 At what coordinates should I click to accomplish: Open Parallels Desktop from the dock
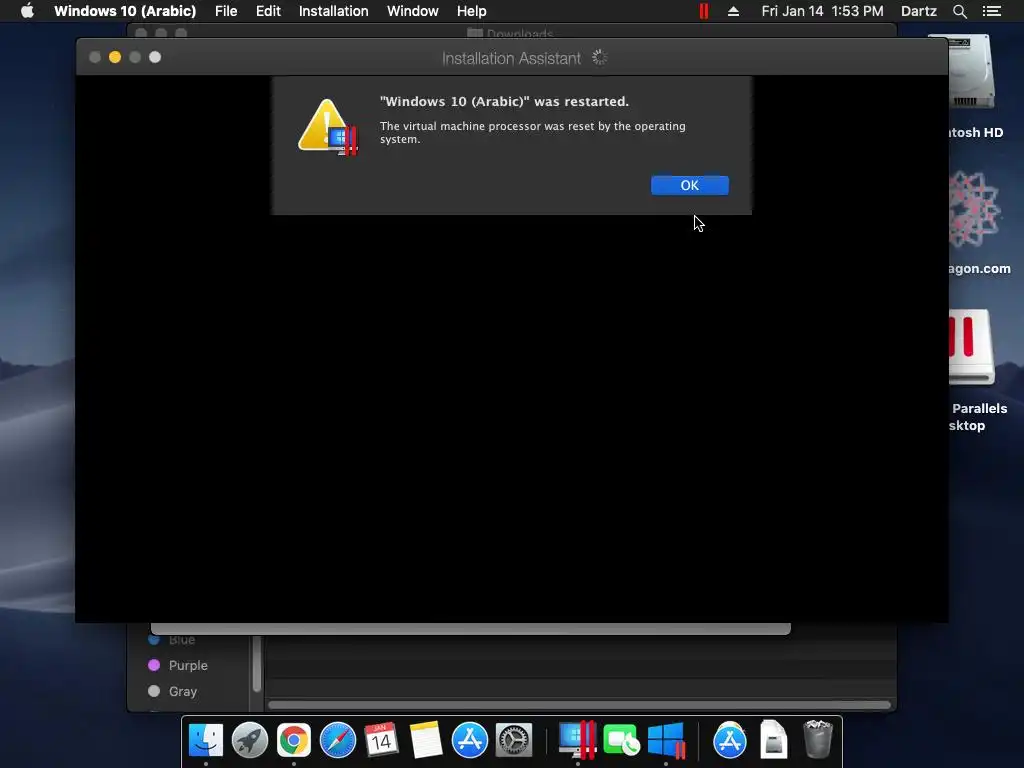click(577, 740)
